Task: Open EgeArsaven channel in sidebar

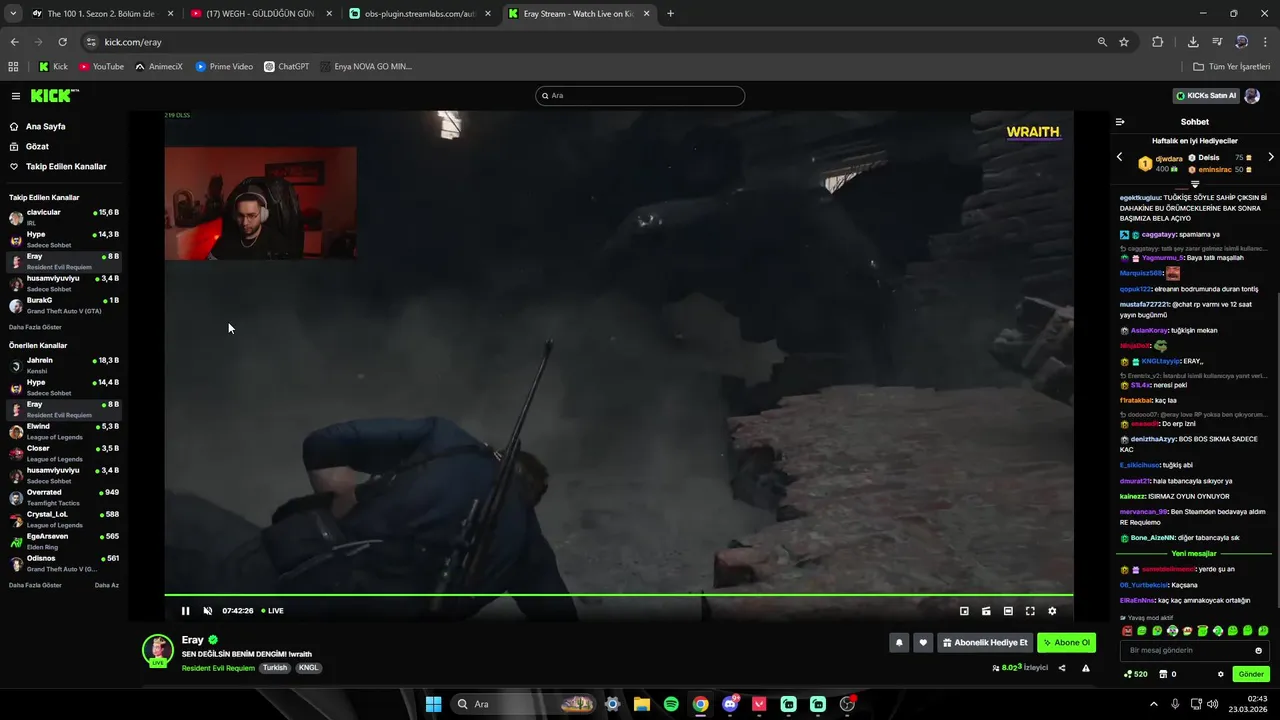Action: [64, 541]
